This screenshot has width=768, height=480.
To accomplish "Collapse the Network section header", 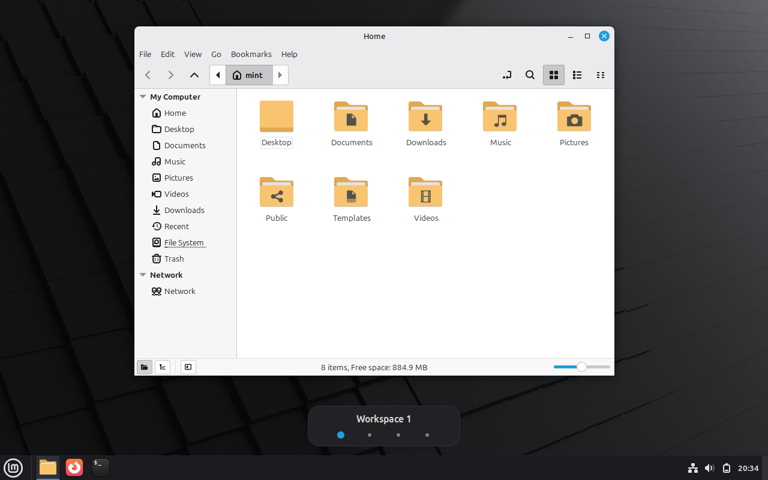I will (143, 275).
